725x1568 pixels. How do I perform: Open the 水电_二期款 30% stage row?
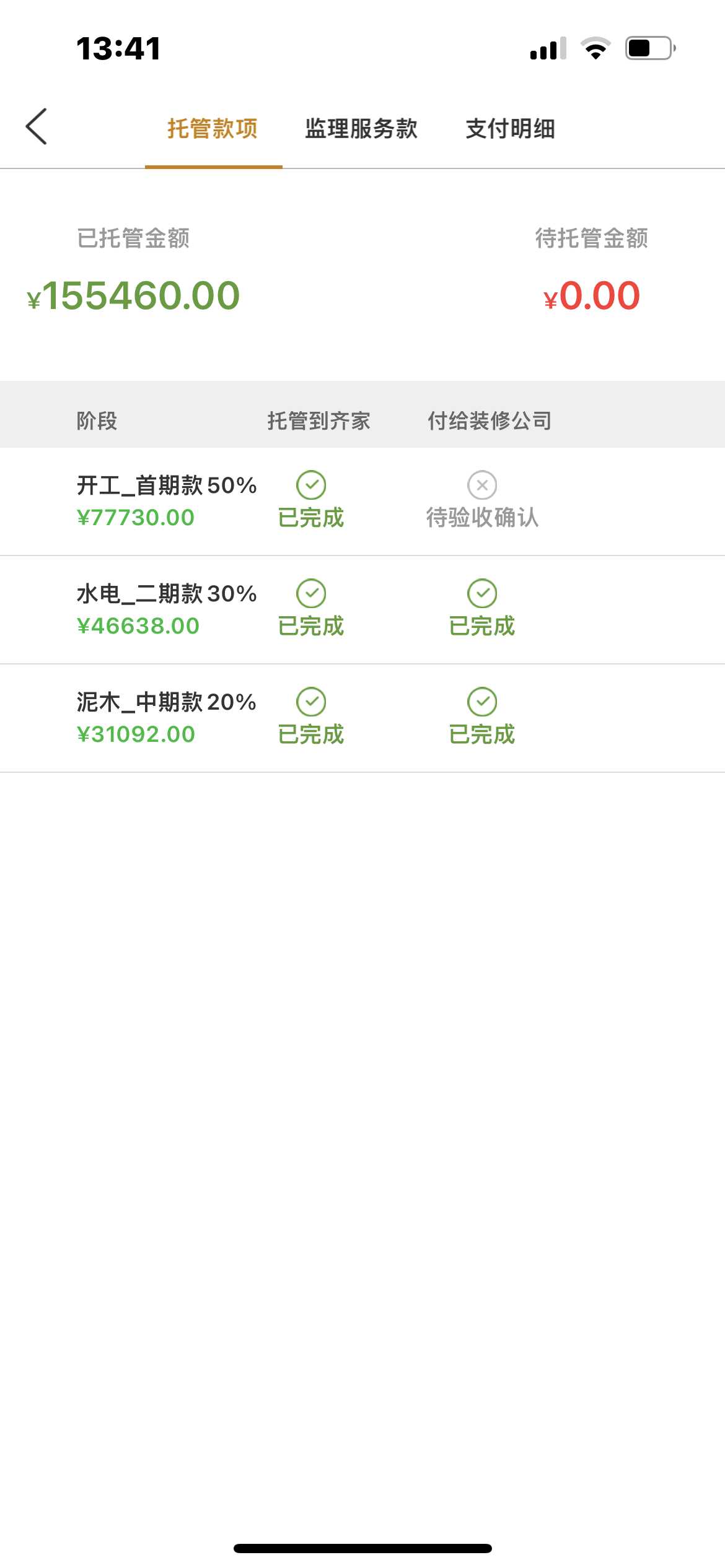click(x=166, y=594)
